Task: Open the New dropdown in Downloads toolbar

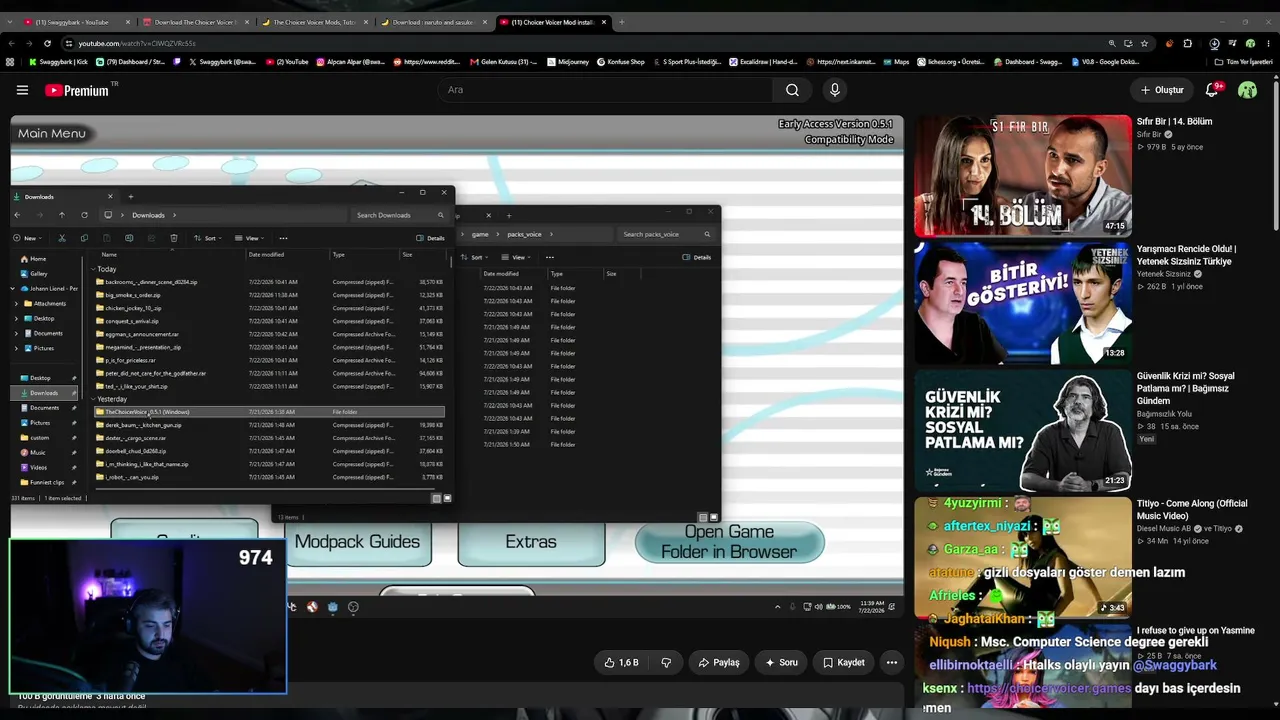Action: tap(27, 238)
